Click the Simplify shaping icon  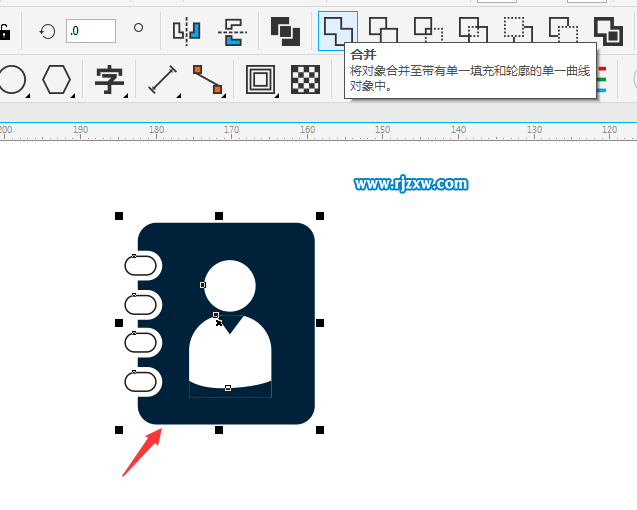[x=473, y=30]
